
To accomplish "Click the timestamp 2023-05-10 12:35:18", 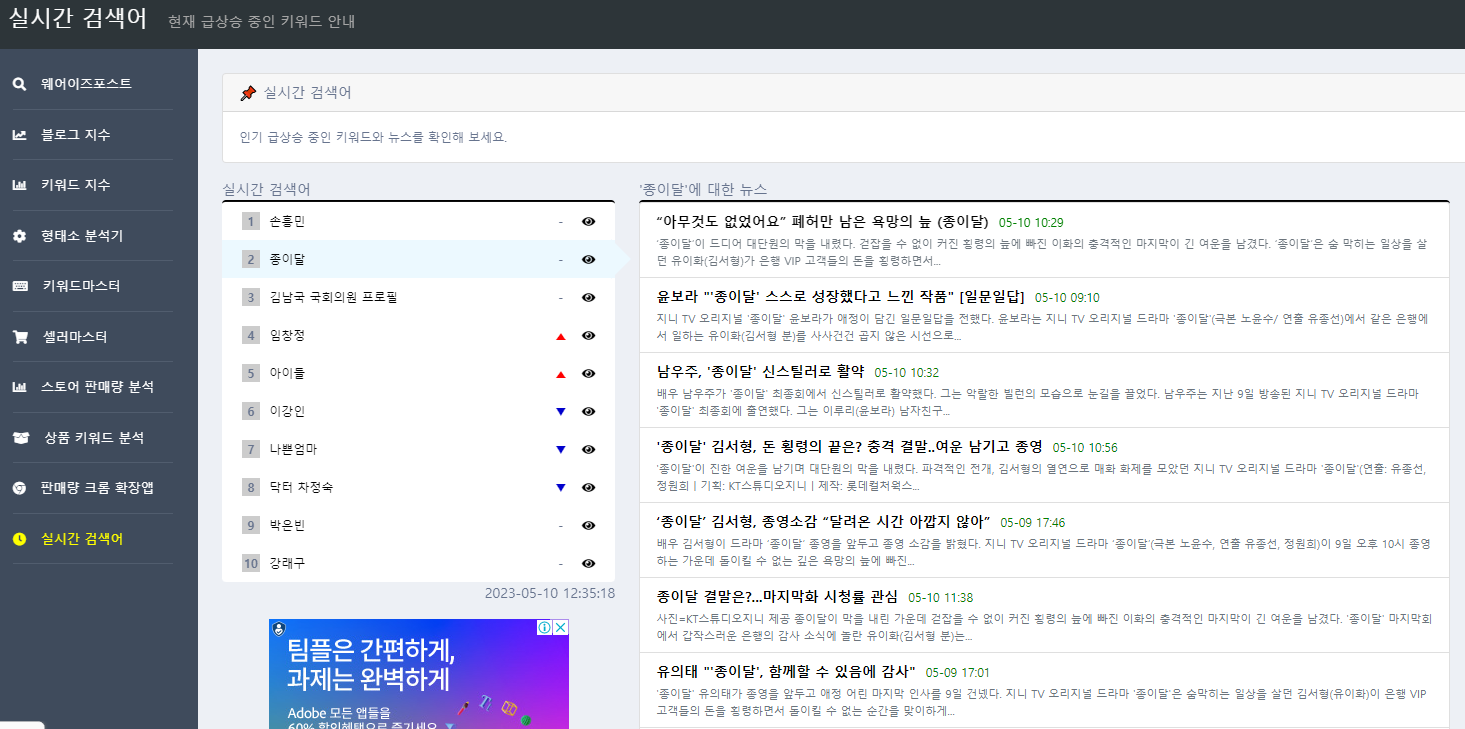I will [x=550, y=593].
